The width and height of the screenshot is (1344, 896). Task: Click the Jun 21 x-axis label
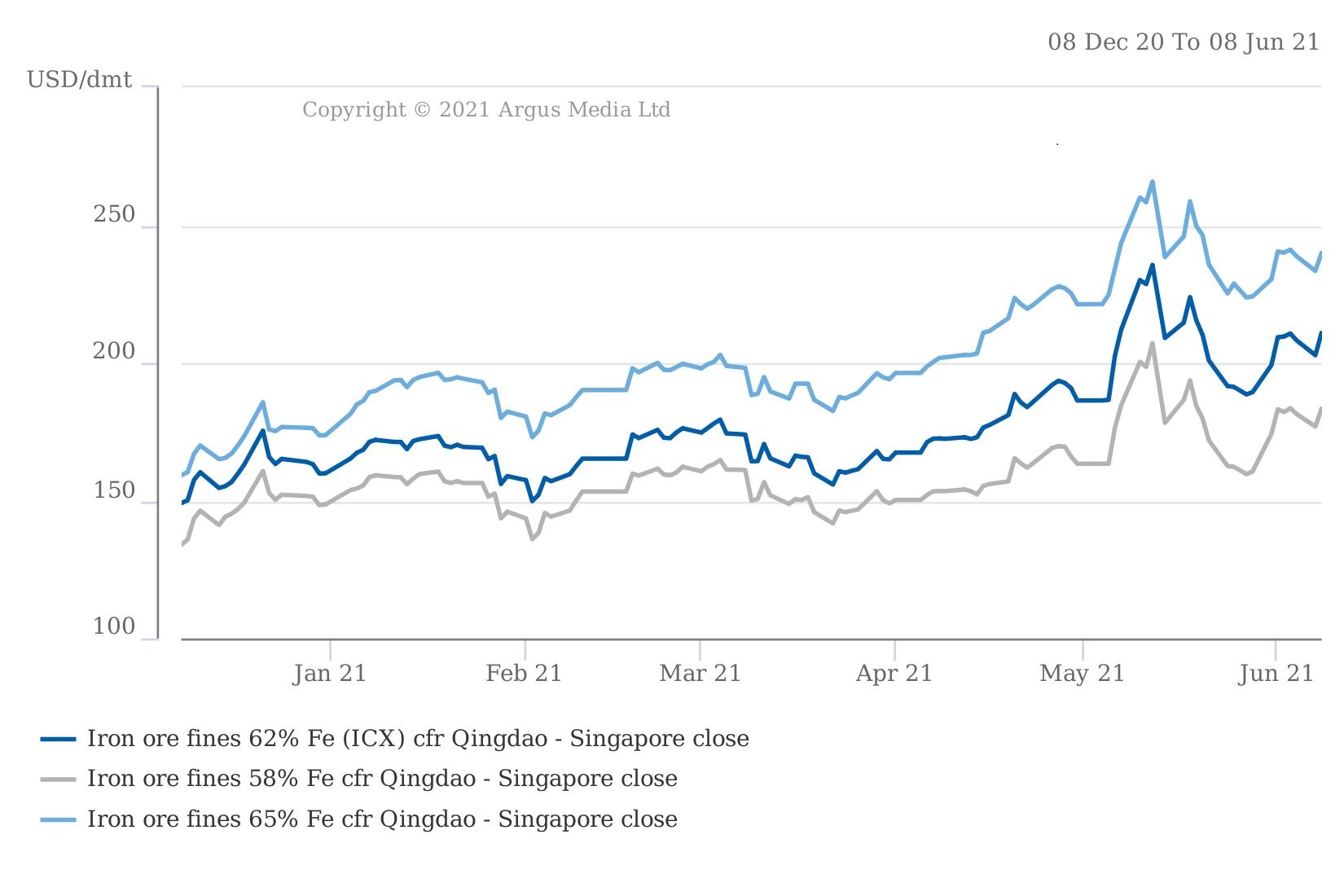(1276, 674)
